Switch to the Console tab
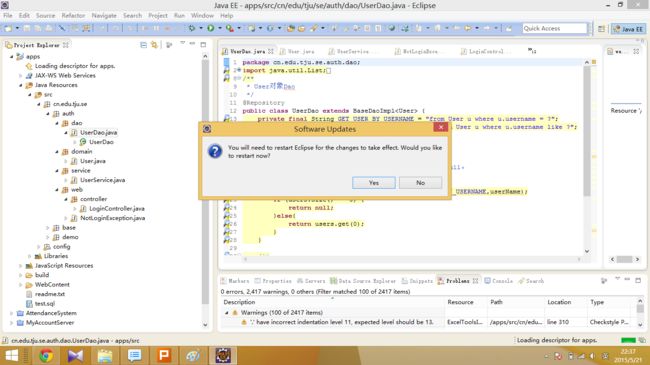The height and width of the screenshot is (365, 650). [x=499, y=281]
